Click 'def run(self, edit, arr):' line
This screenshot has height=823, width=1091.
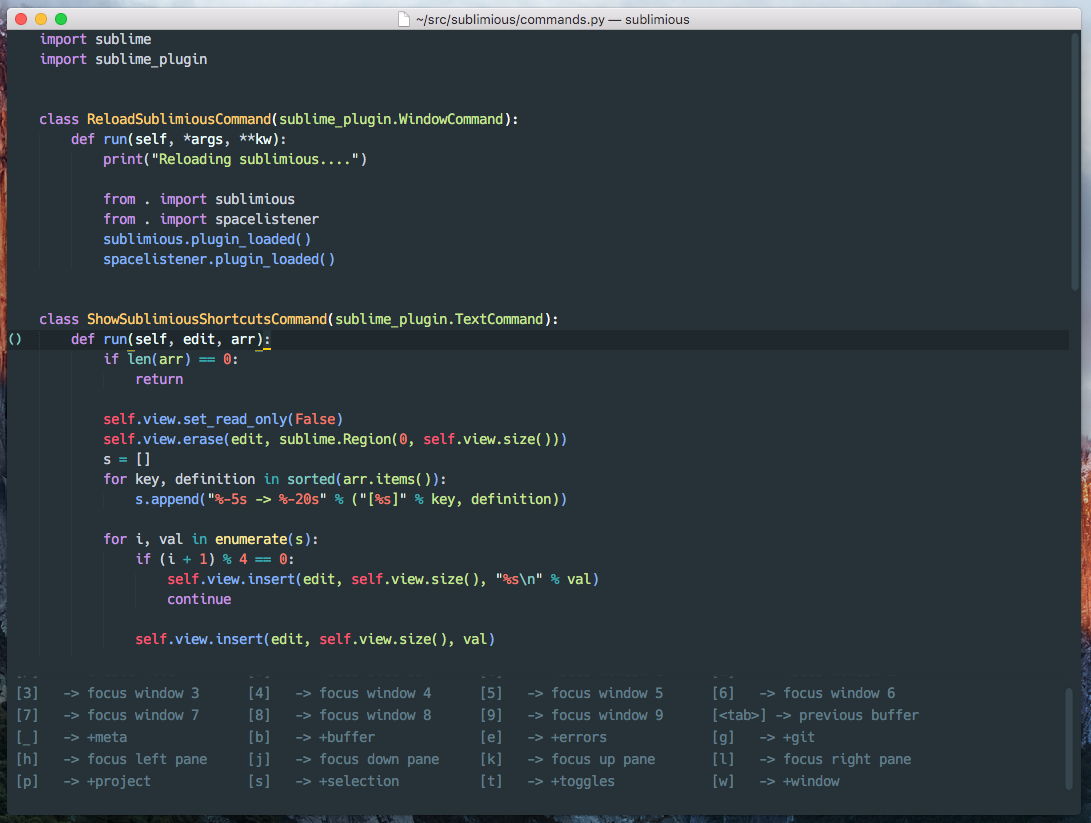(170, 339)
